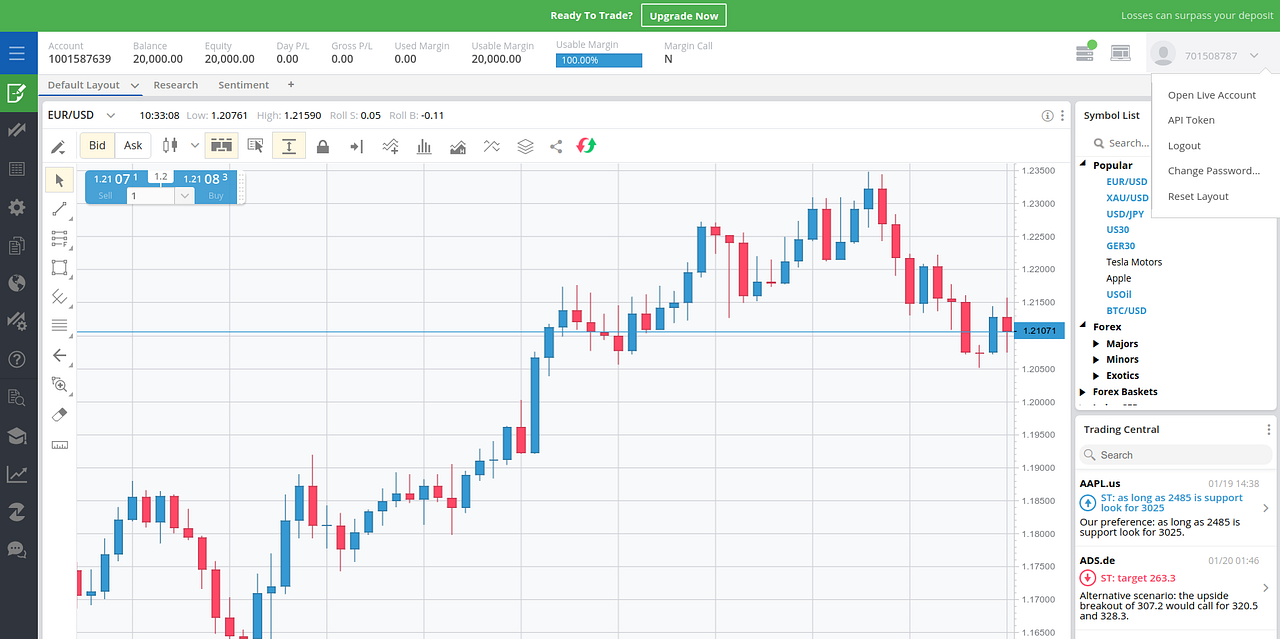
Task: Open the EUR/USD symbol dropdown
Action: (110, 115)
